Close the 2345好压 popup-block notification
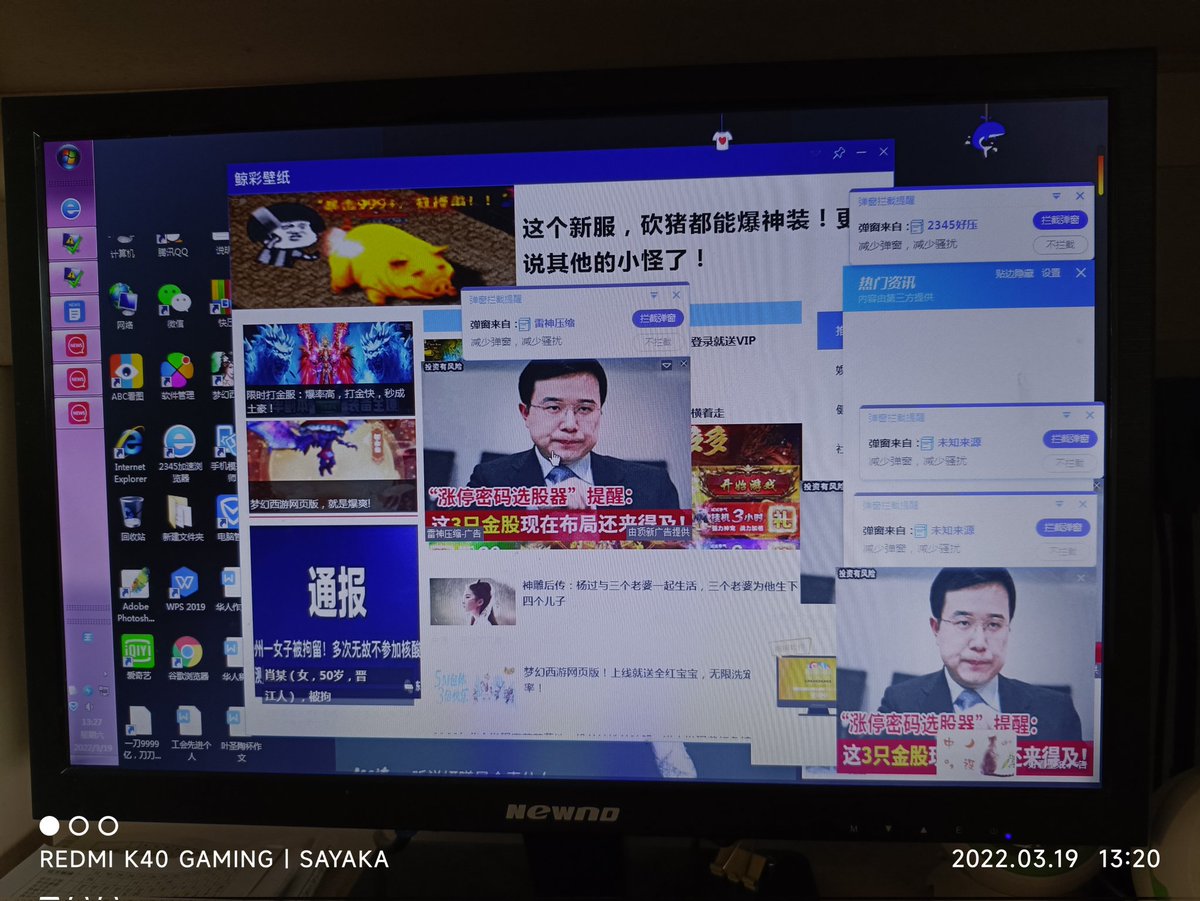 [x=1080, y=197]
